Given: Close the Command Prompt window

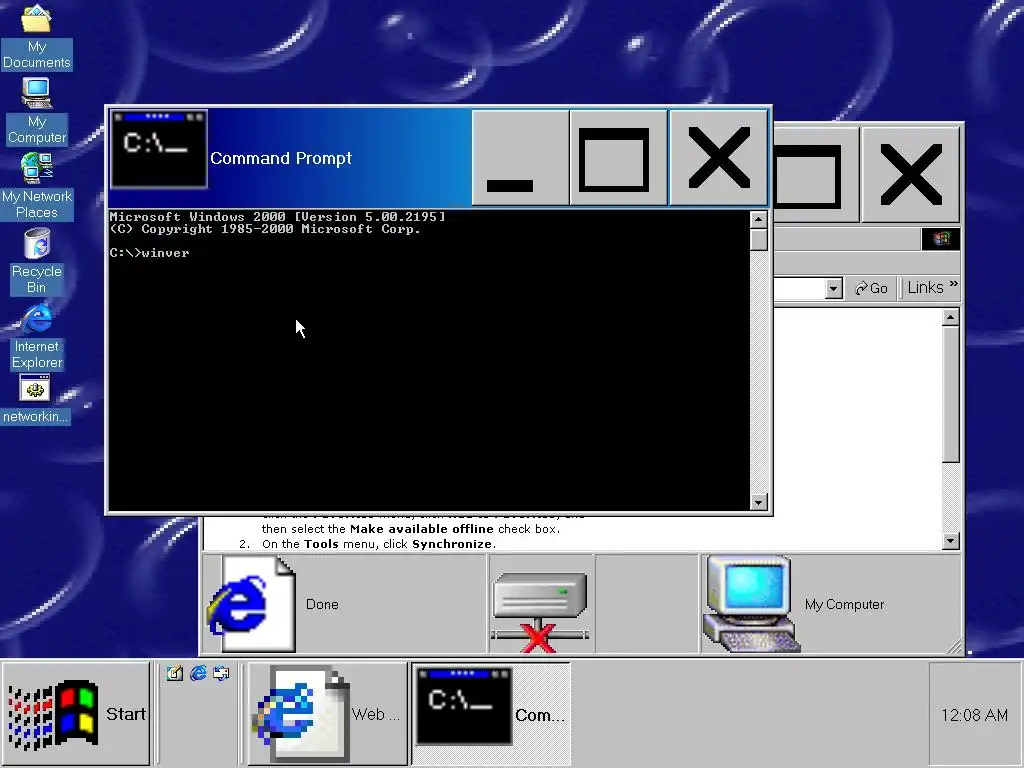Looking at the screenshot, I should (718, 157).
